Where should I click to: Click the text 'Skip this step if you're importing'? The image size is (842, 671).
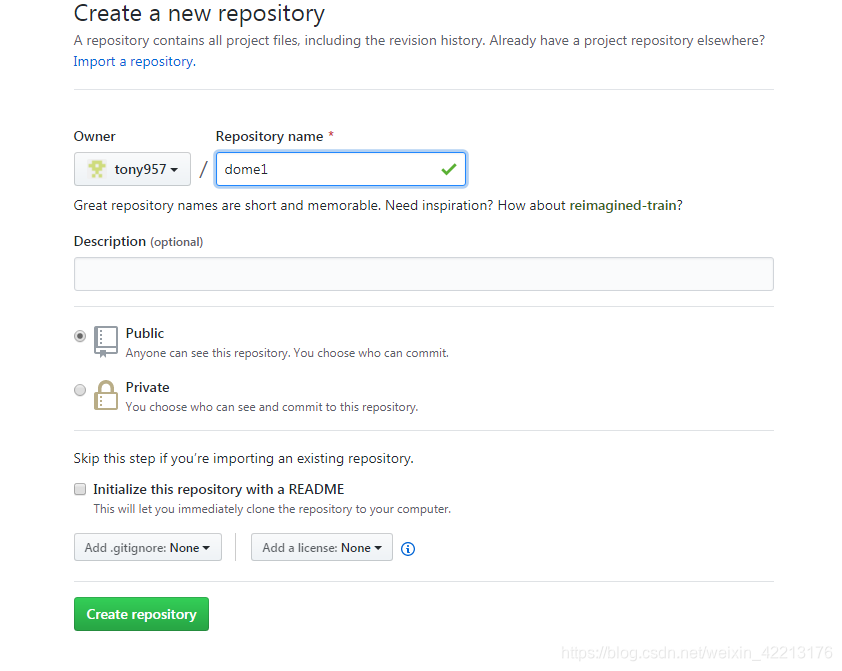point(182,458)
